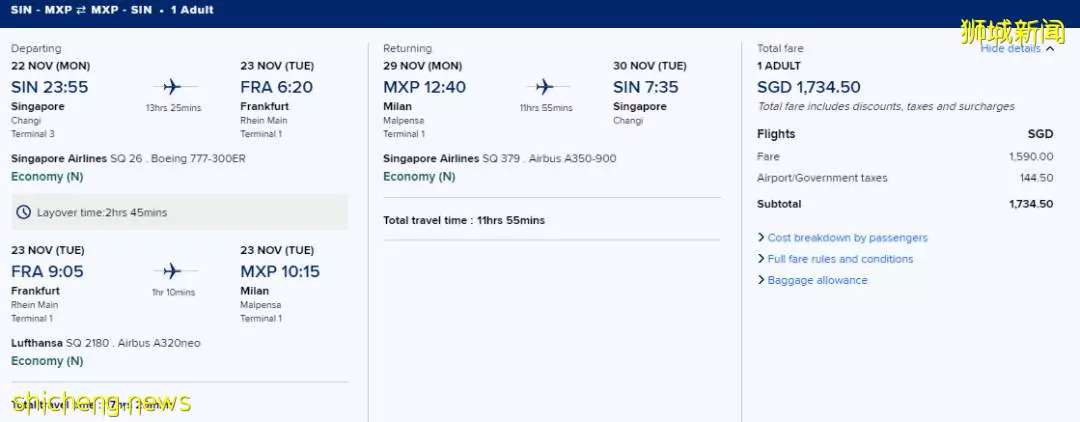Click the SIN 23:55 departure time

point(50,87)
